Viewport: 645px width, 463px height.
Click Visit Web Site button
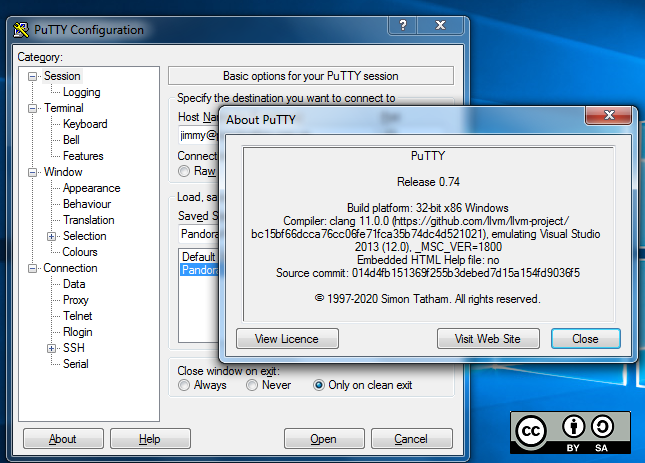488,339
